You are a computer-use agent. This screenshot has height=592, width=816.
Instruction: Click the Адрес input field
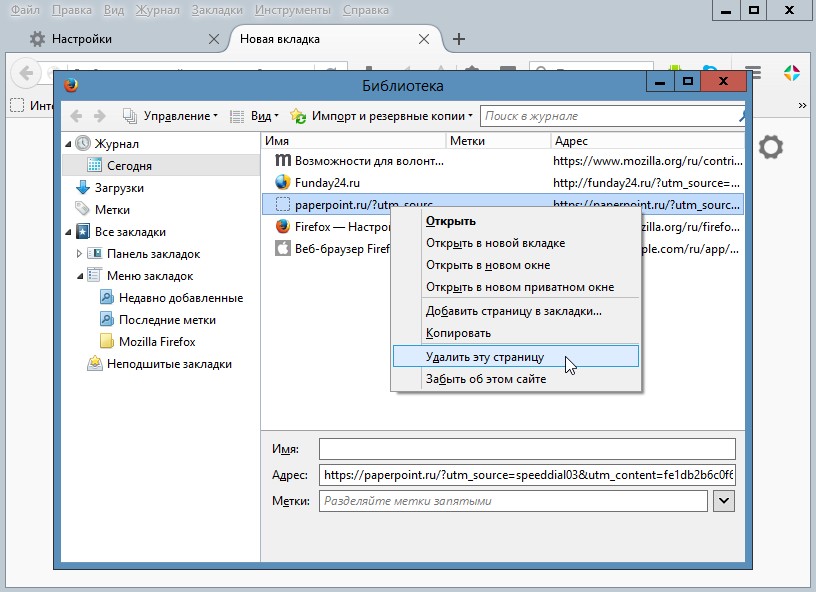pyautogui.click(x=527, y=475)
